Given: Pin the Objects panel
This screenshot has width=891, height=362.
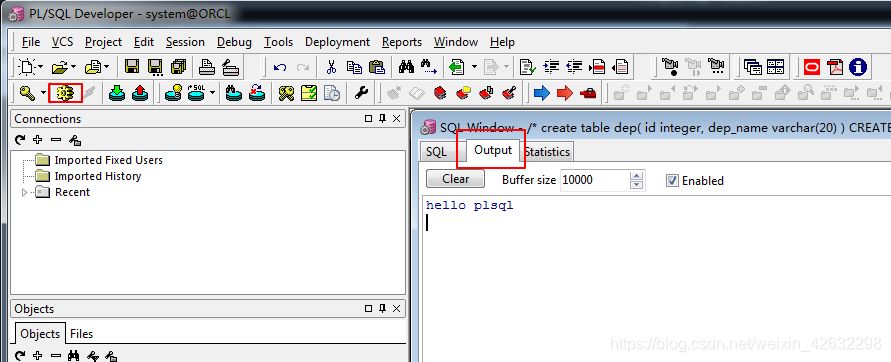Looking at the screenshot, I should [382, 309].
